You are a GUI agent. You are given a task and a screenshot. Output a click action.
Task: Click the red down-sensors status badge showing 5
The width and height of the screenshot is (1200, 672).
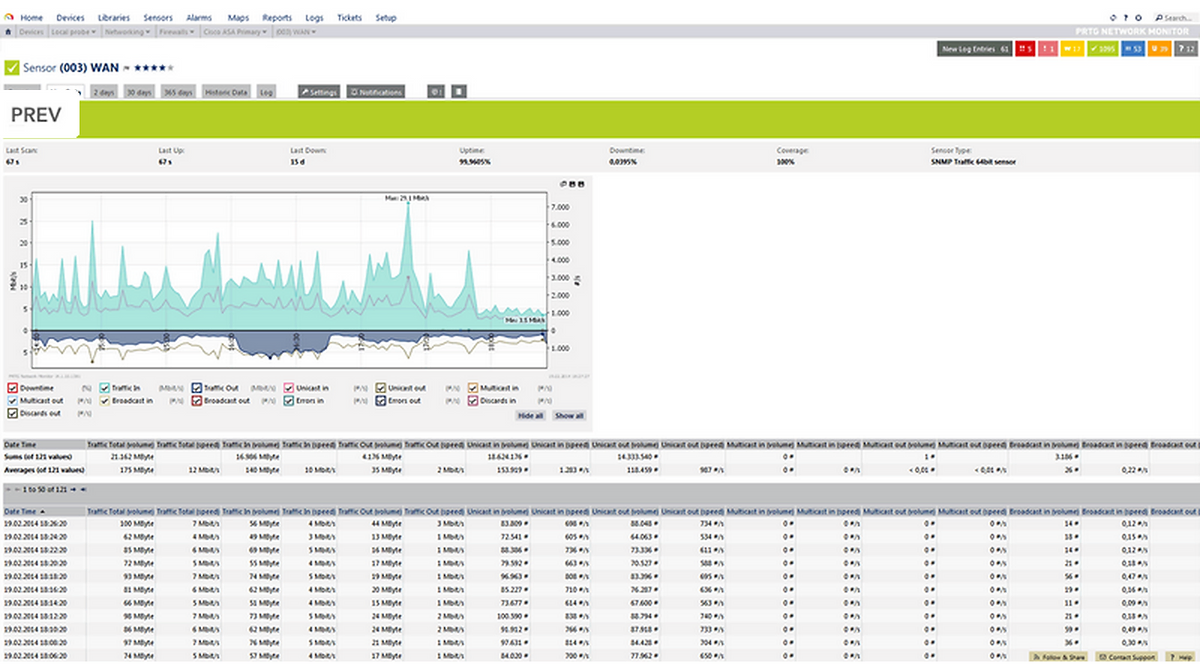(x=1024, y=48)
